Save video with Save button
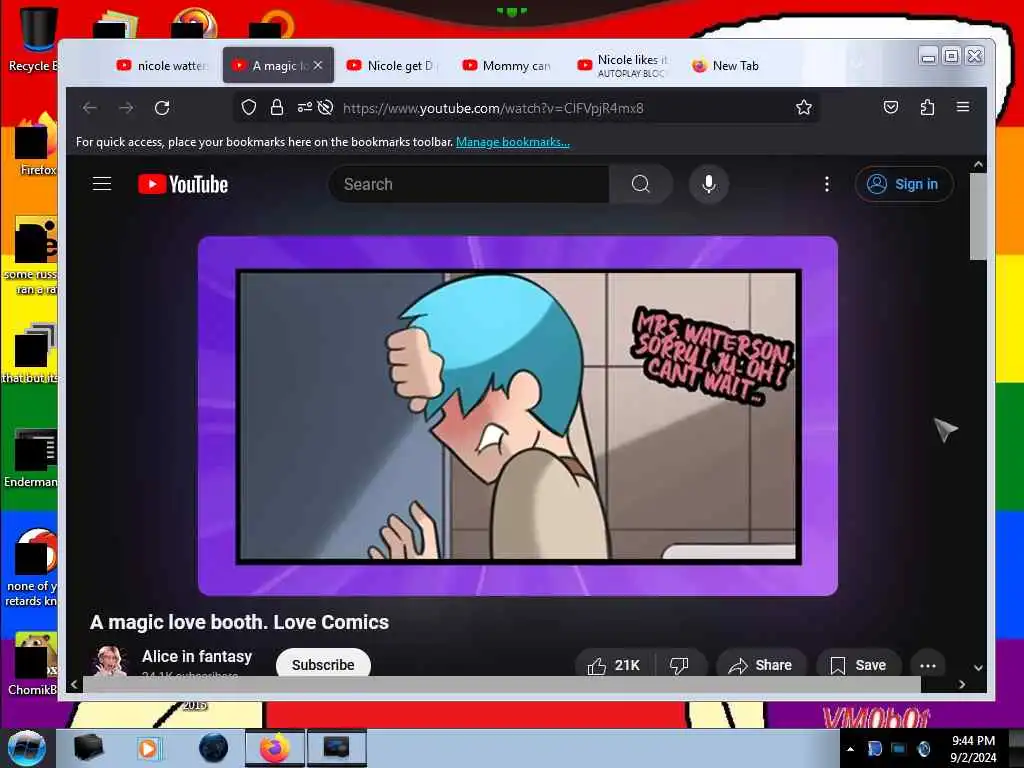1024x768 pixels. tap(859, 665)
